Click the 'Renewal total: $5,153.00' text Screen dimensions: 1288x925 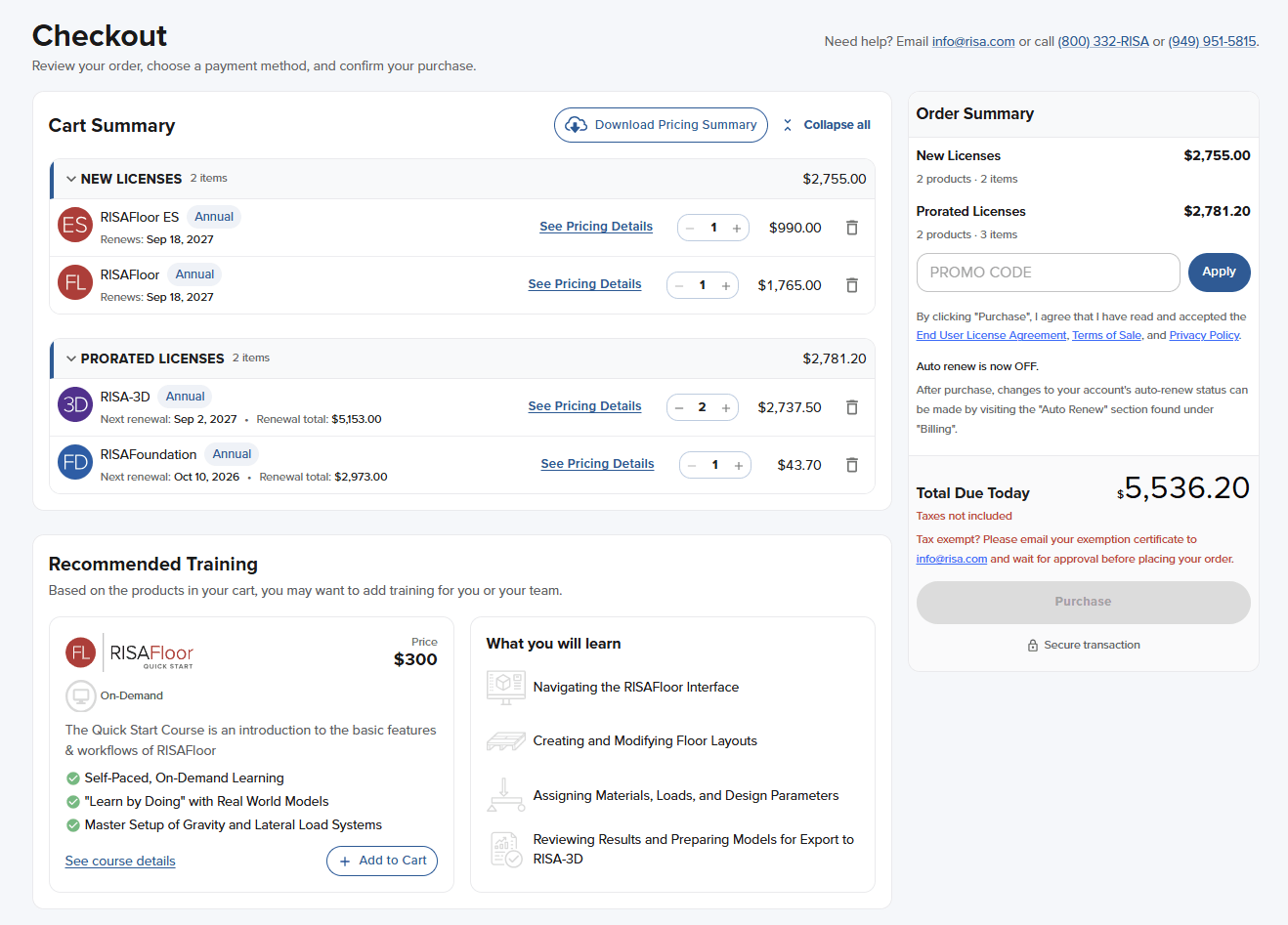coord(319,420)
